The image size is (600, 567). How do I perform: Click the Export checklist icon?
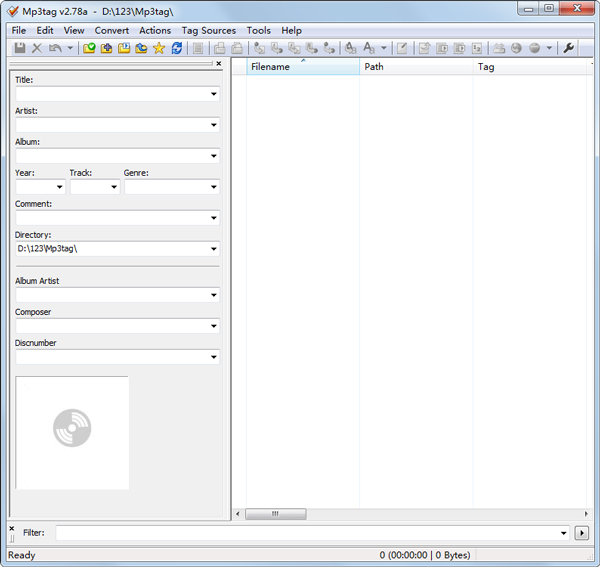(x=424, y=48)
